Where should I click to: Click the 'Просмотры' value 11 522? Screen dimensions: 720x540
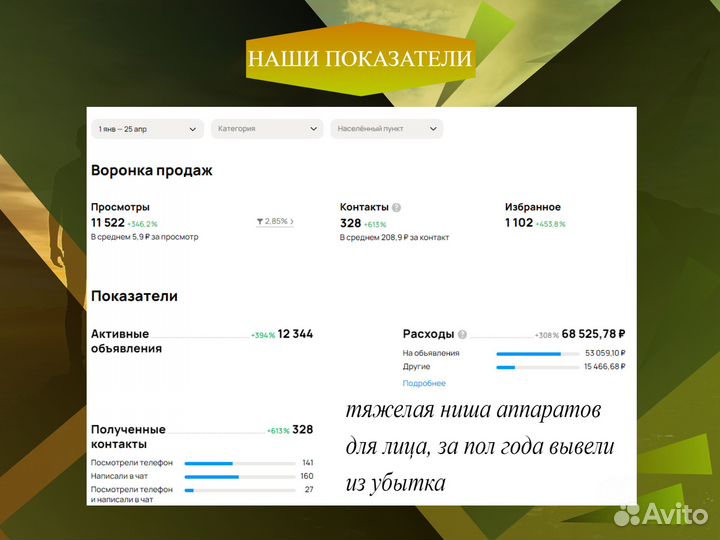tap(108, 223)
